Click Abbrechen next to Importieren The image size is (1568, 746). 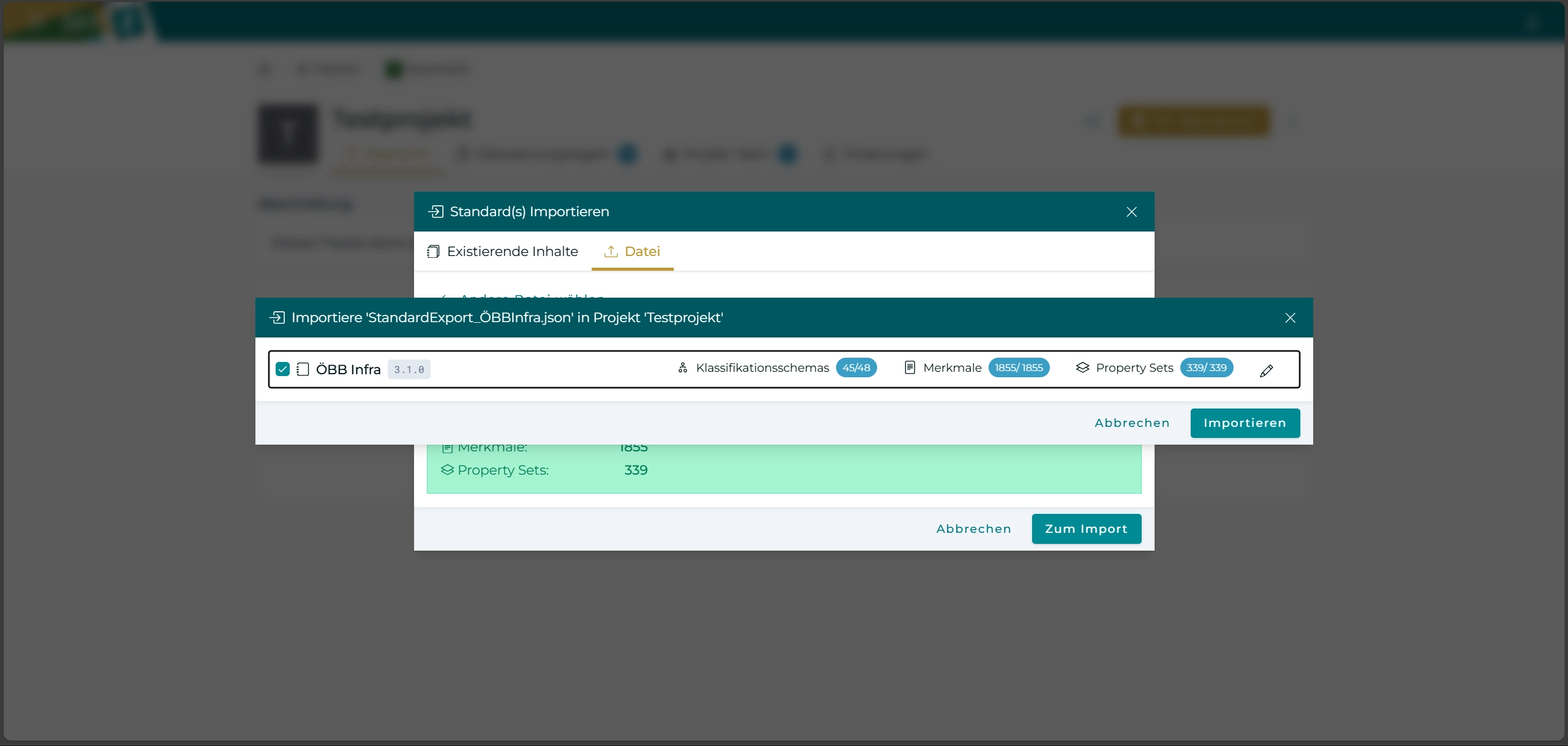(x=1132, y=423)
